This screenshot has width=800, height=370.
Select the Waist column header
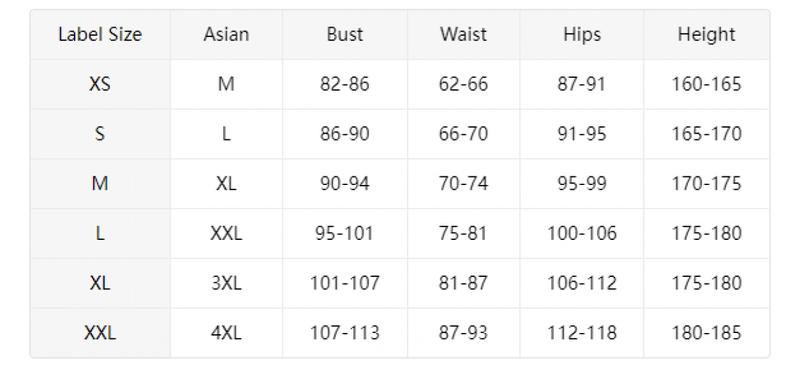coord(463,35)
